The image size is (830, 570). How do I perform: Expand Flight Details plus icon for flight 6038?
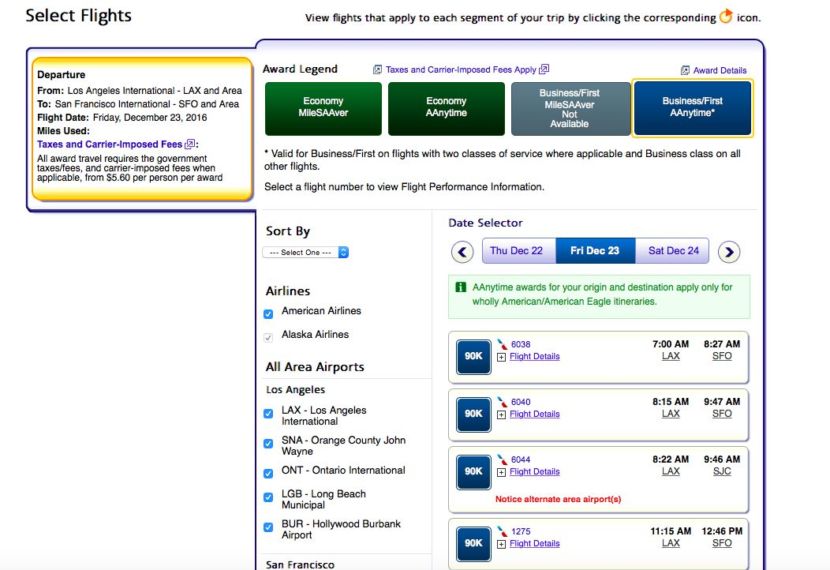[x=501, y=357]
